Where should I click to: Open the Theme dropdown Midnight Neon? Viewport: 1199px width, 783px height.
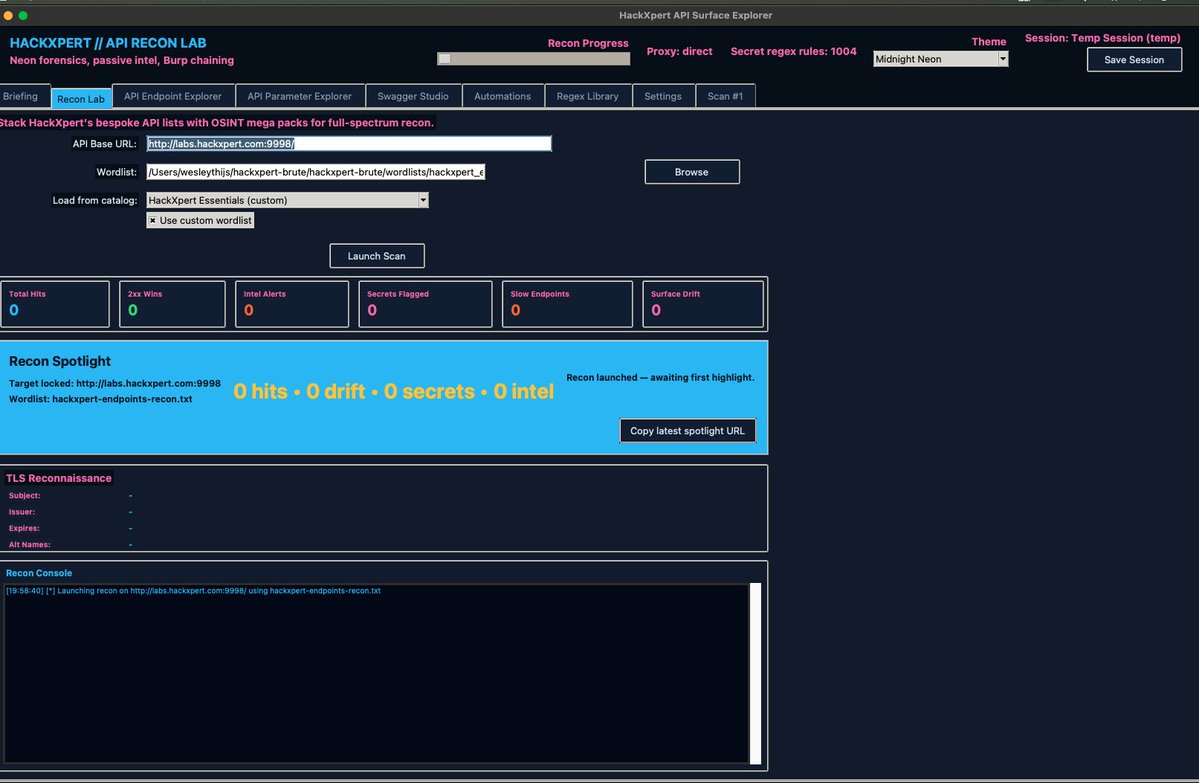click(x=940, y=59)
